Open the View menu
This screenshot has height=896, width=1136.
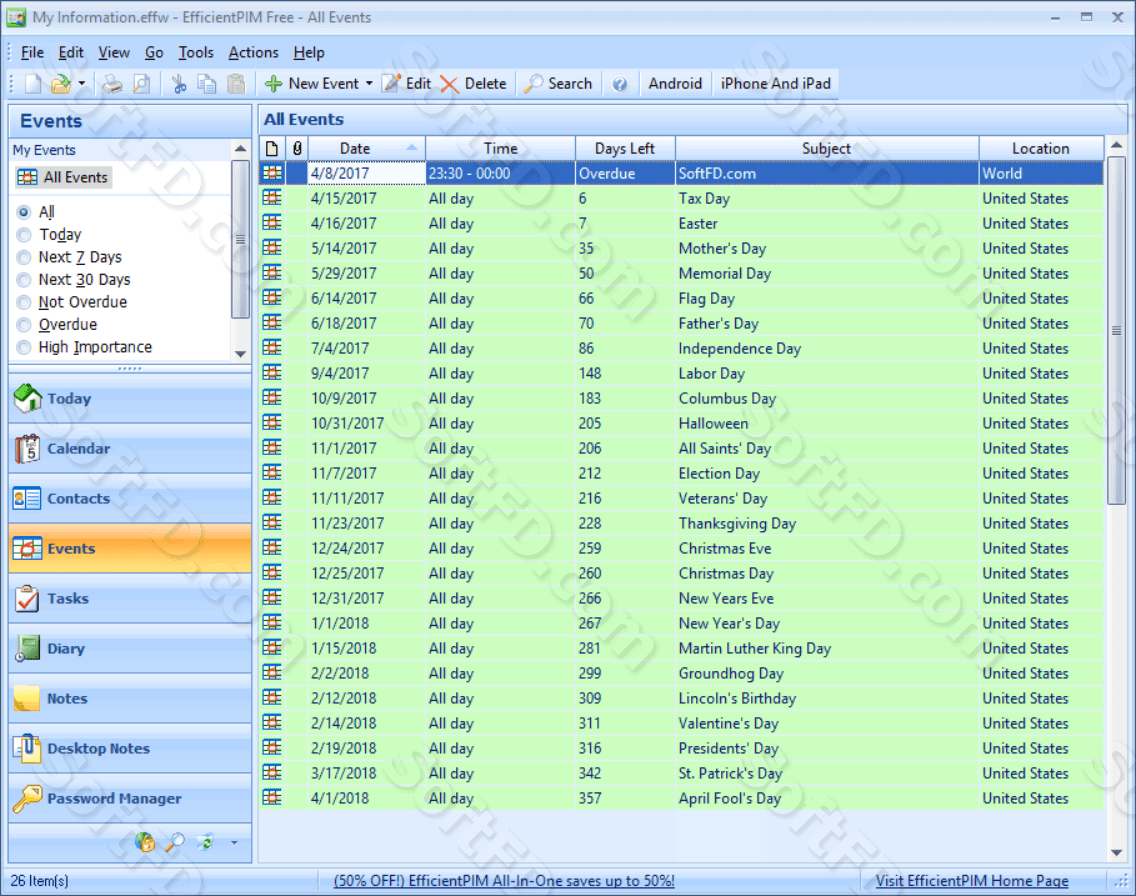pos(114,53)
